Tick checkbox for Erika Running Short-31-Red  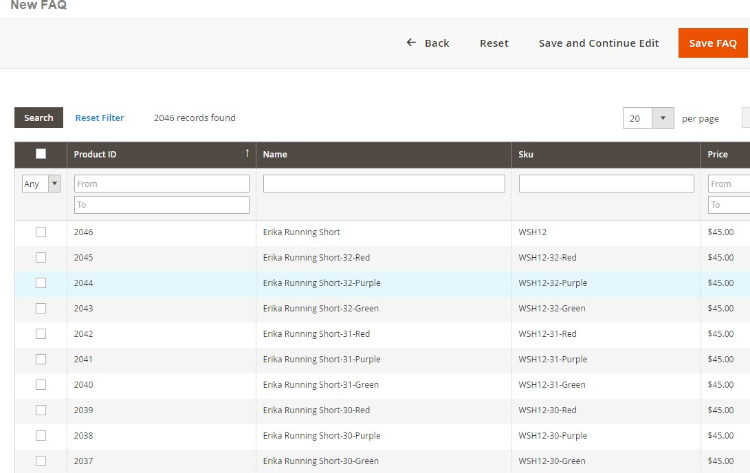click(41, 334)
